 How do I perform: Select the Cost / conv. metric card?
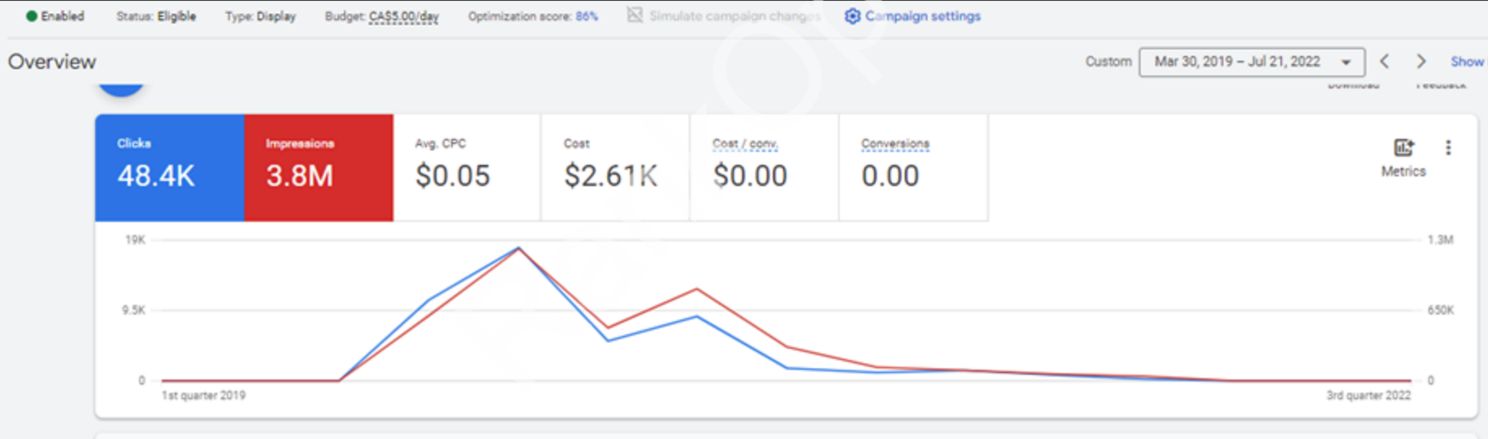click(x=763, y=167)
